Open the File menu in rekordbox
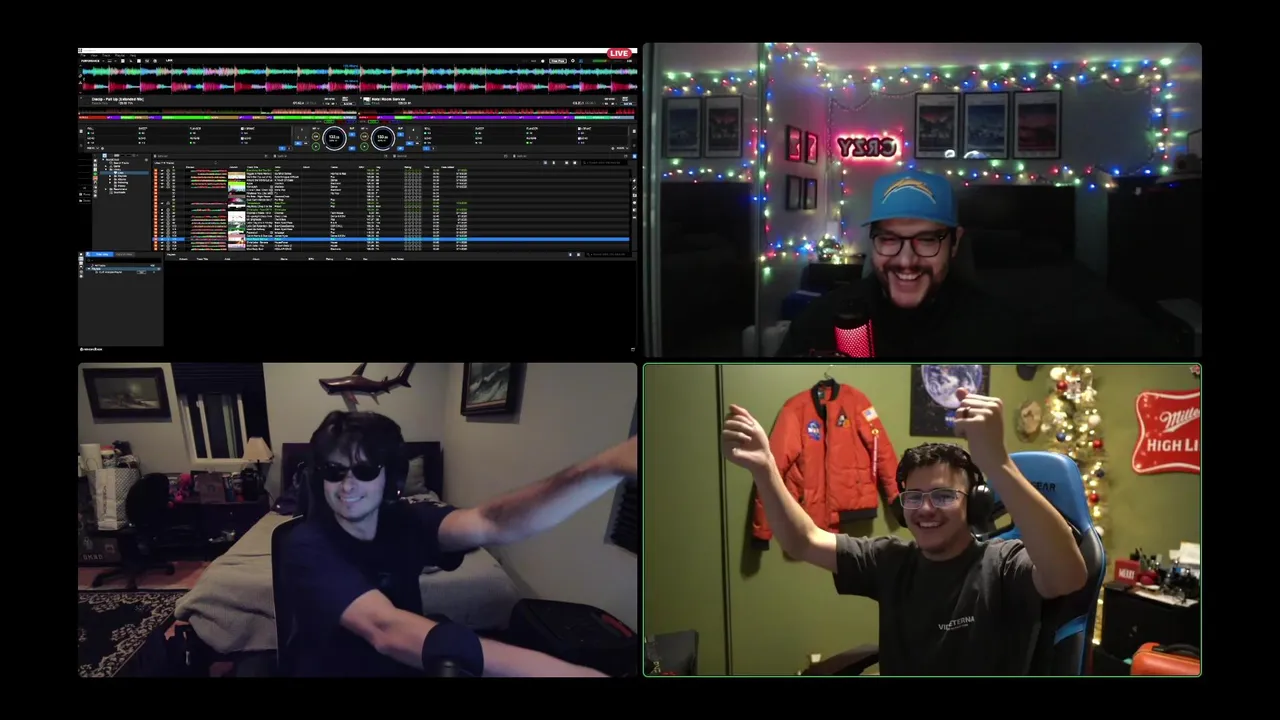This screenshot has width=1280, height=720. click(83, 55)
